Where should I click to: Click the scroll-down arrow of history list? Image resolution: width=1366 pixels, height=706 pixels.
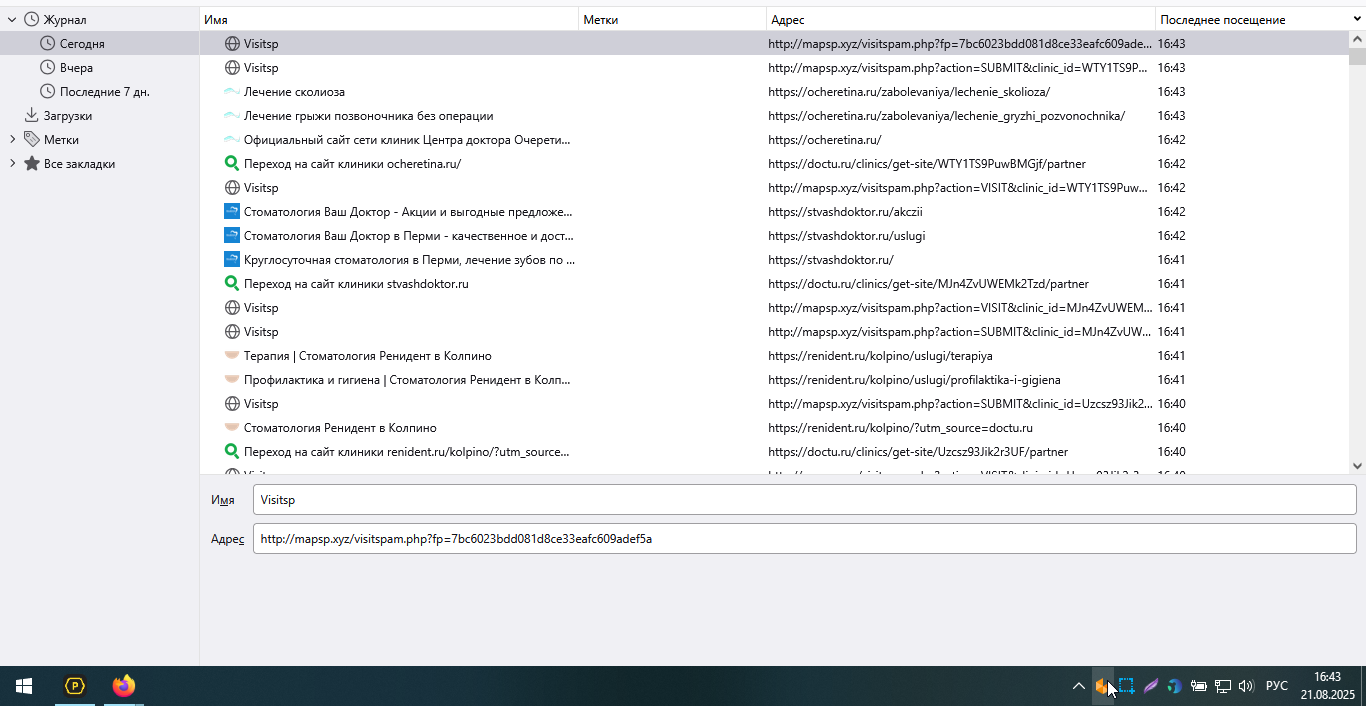point(1357,466)
